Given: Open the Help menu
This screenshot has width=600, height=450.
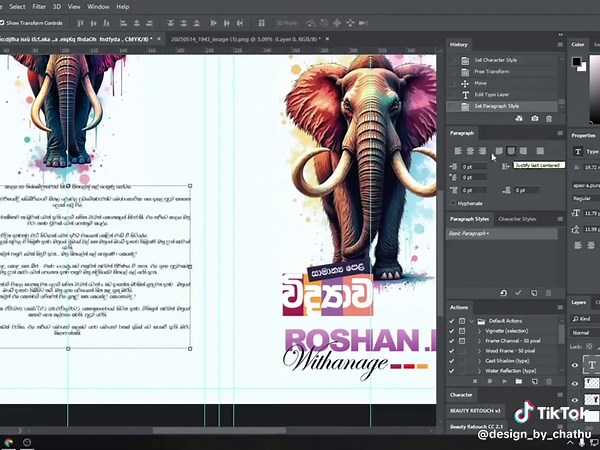Looking at the screenshot, I should click(x=122, y=7).
